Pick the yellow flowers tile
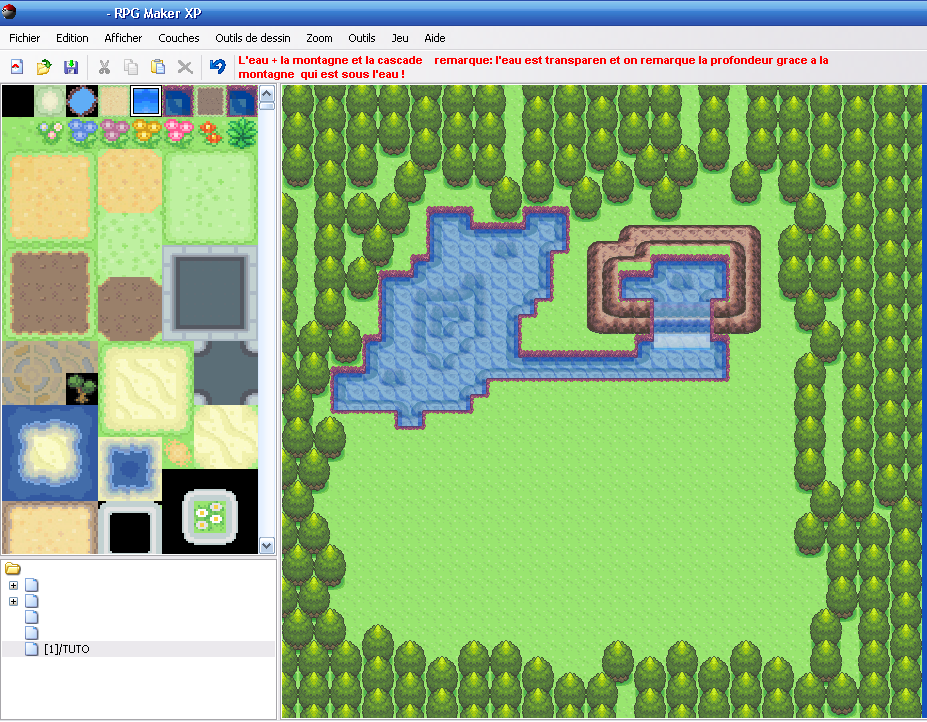The width and height of the screenshot is (927, 722). tap(145, 131)
